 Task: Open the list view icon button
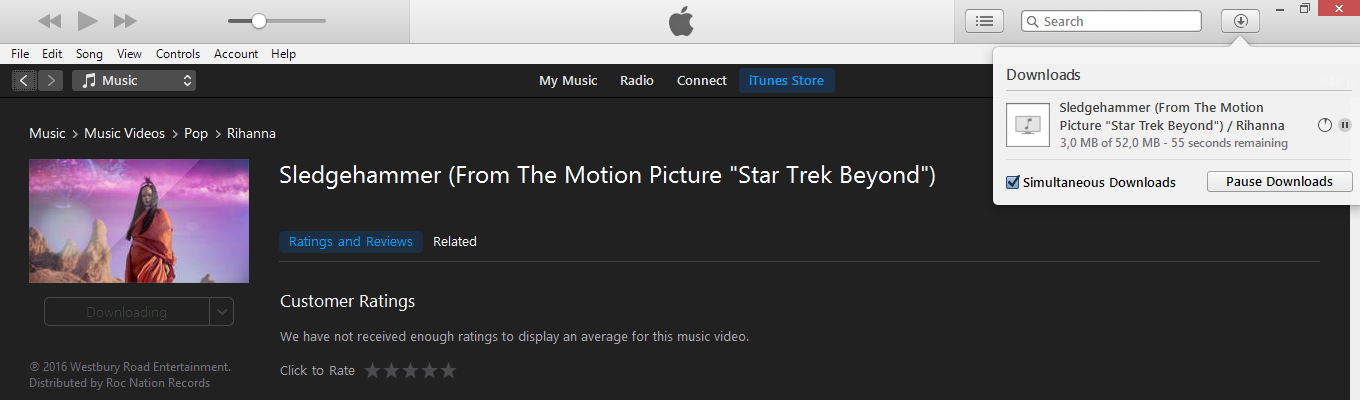pyautogui.click(x=984, y=21)
